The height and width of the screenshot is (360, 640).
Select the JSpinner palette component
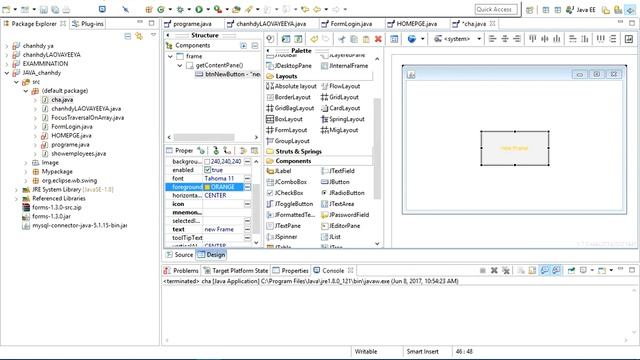(282, 237)
